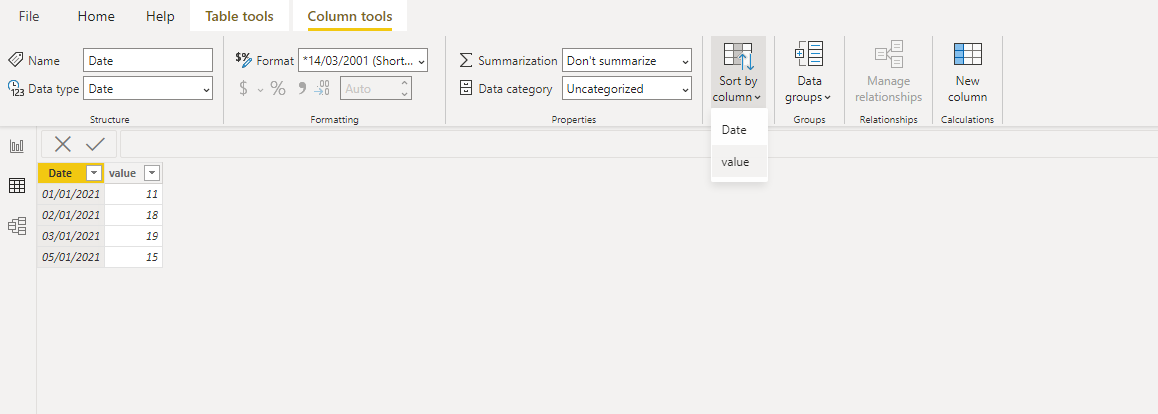Click the Name tag icon
Screen dimensions: 1158x414
pos(16,61)
